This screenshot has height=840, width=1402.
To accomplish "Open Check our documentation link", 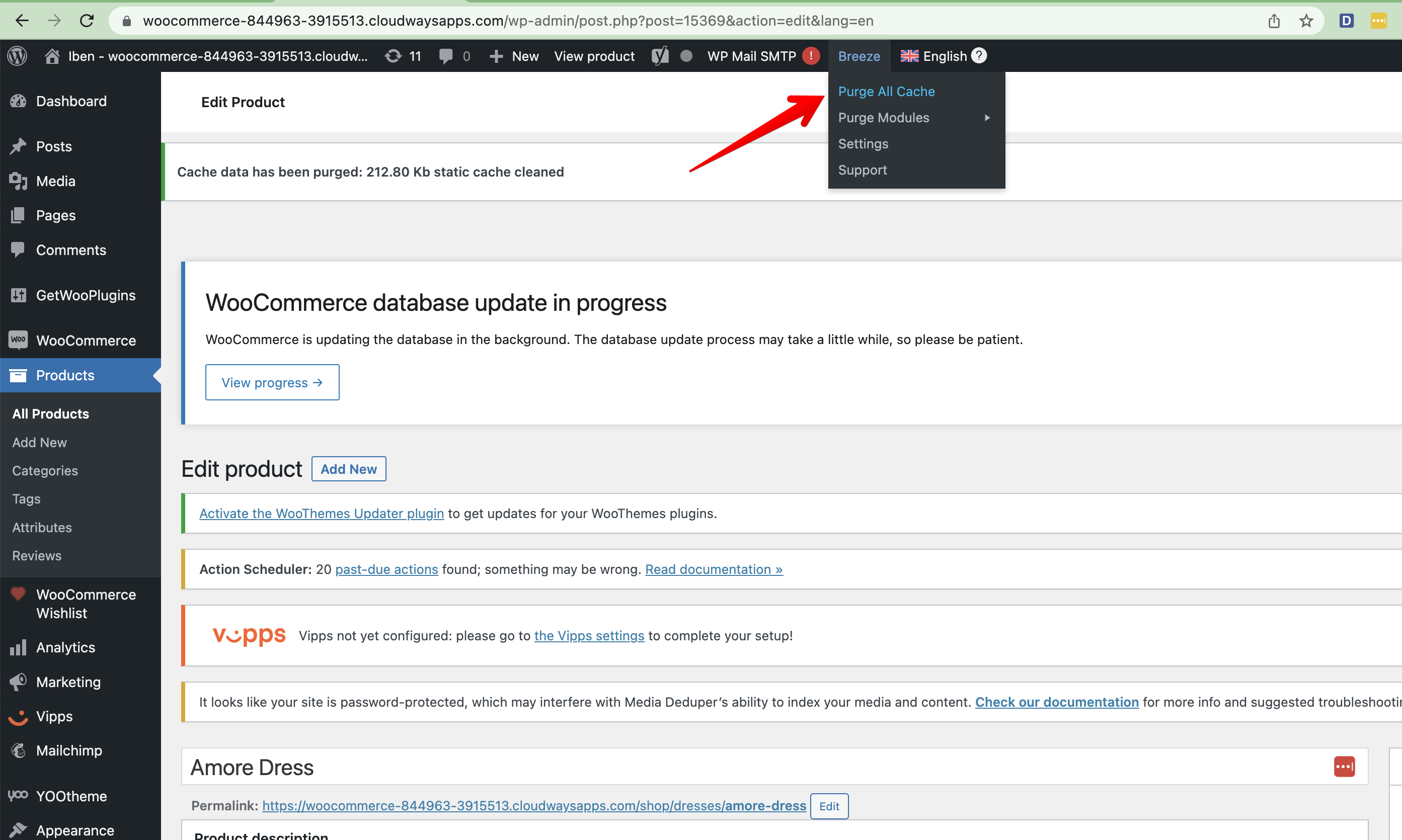I will point(1057,702).
